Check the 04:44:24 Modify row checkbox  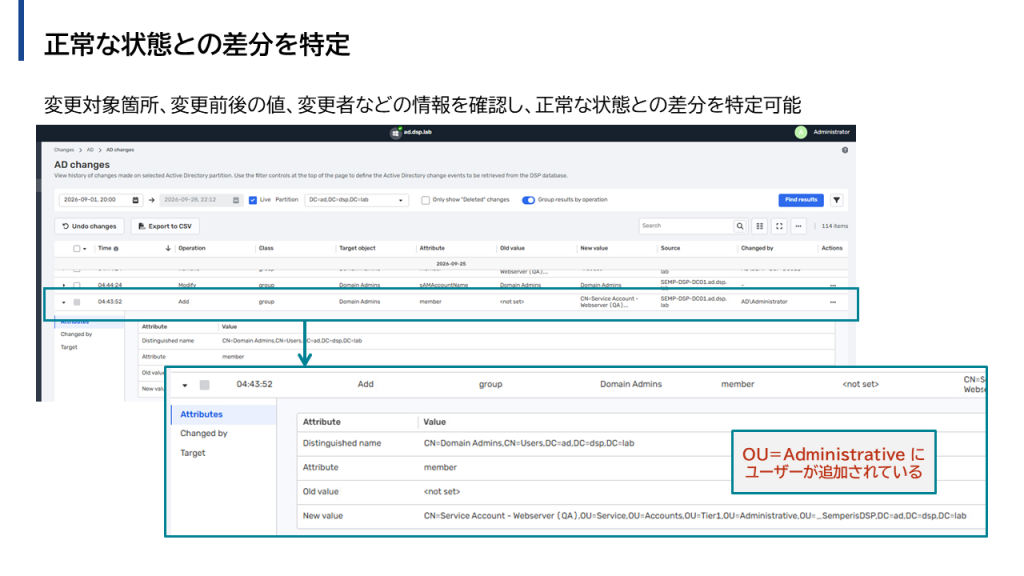tap(76, 285)
